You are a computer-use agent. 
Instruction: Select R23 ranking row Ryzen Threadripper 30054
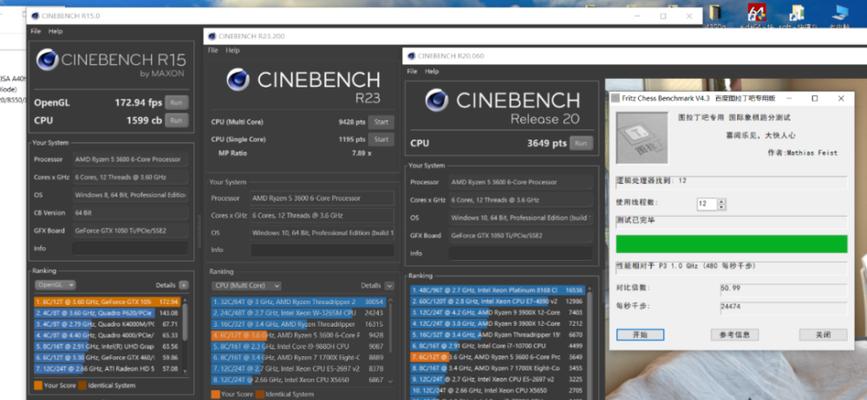pos(299,302)
